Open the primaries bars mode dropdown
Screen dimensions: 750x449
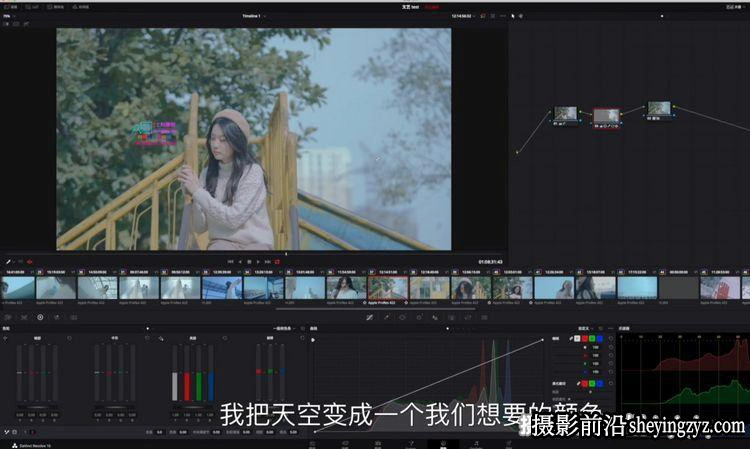point(284,329)
